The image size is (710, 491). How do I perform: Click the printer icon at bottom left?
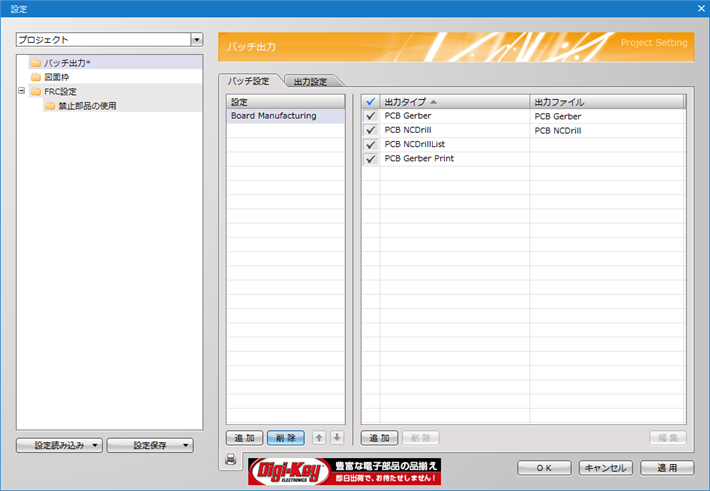[x=230, y=459]
